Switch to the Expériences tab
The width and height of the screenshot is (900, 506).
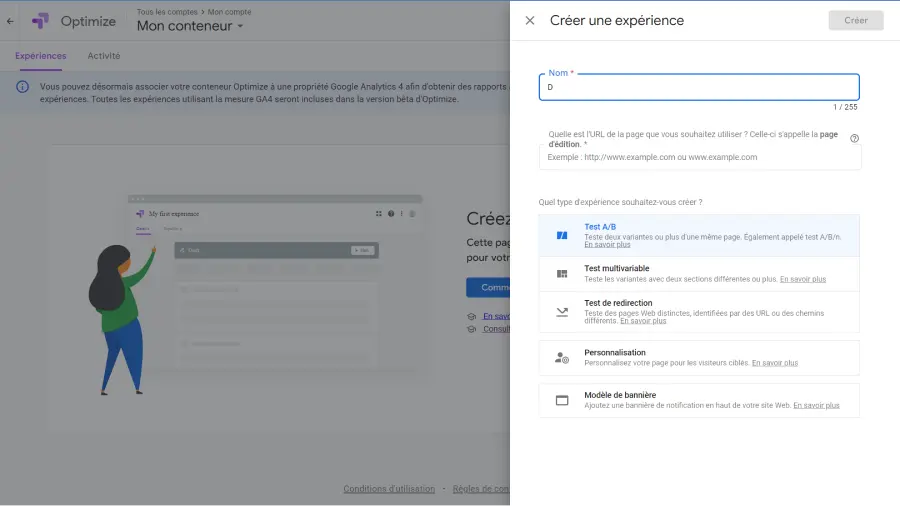[41, 56]
